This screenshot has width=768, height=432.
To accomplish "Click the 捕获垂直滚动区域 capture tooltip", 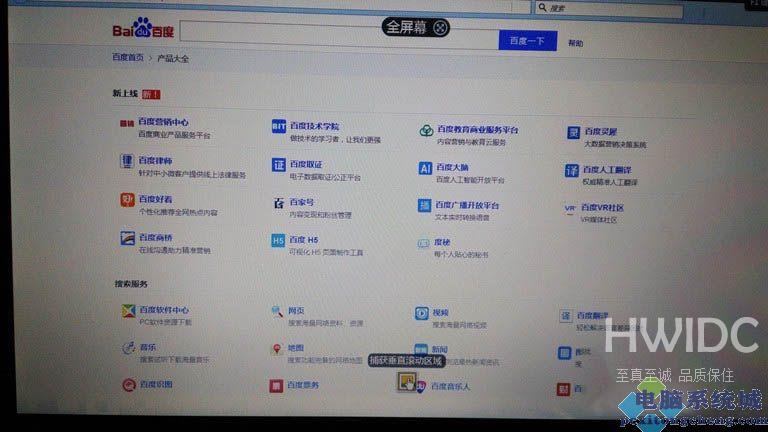I will [x=406, y=361].
